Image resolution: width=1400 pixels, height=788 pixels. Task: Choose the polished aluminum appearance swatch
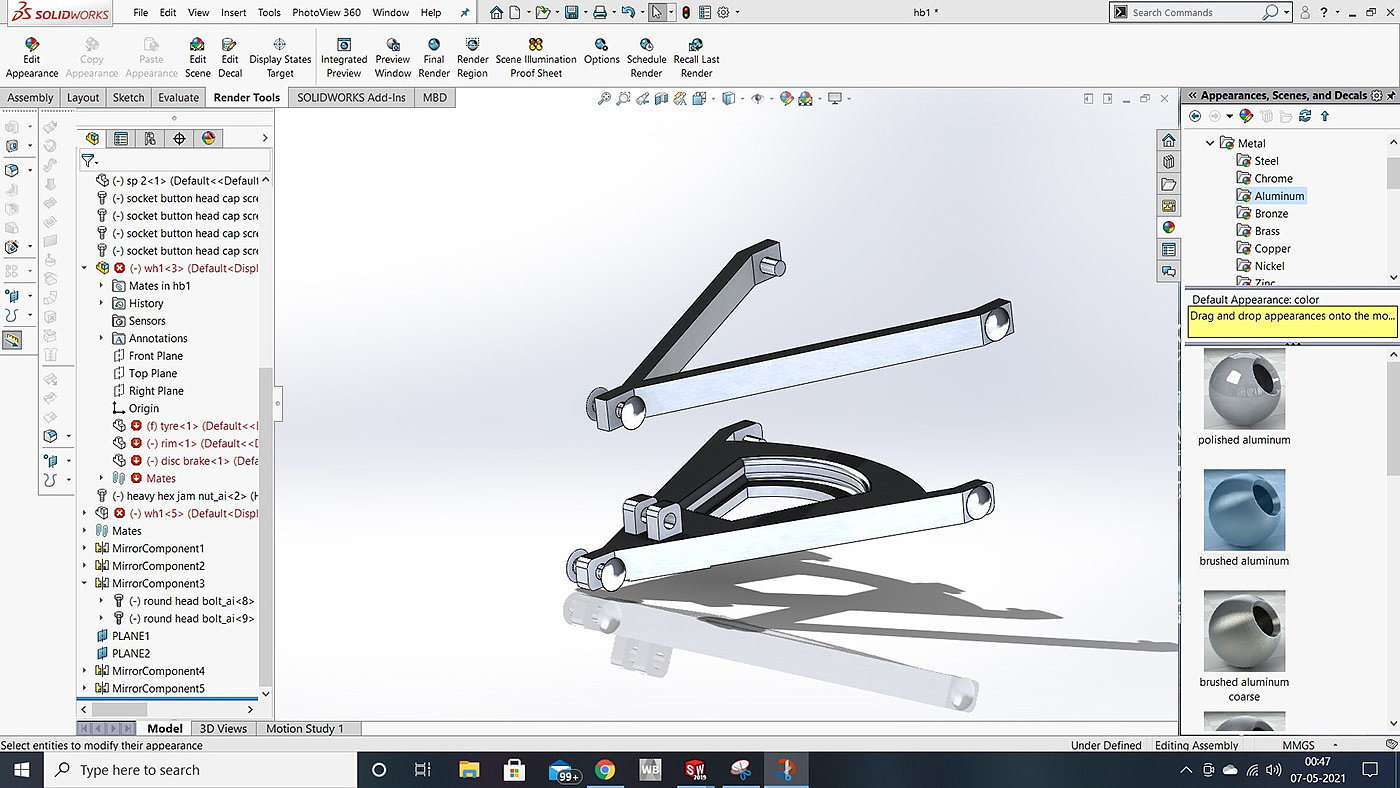1244,390
